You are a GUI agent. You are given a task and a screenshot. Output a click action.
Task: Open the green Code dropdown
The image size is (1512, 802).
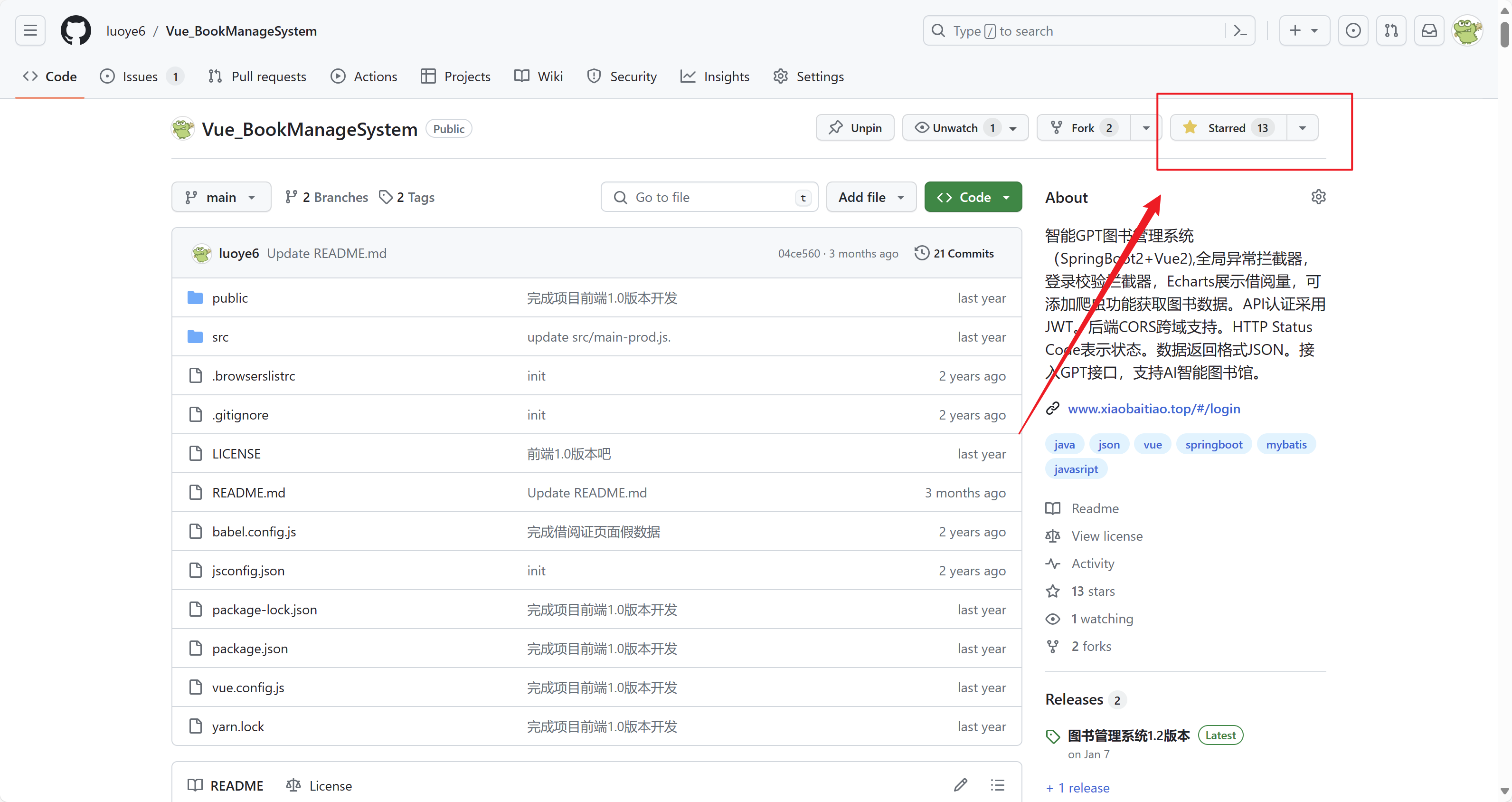pos(973,197)
